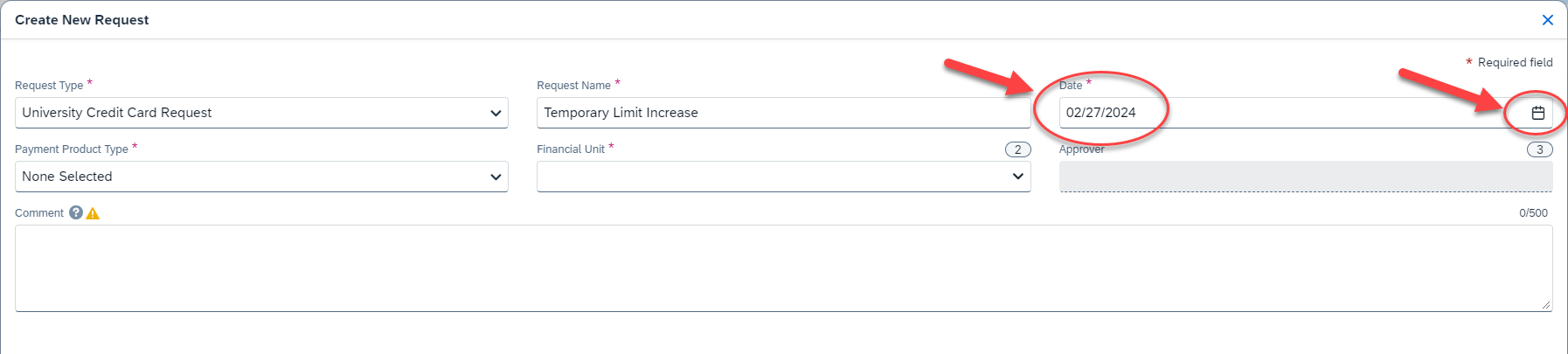1568x354 pixels.
Task: Click the Comment box resize handle
Action: tap(1546, 305)
